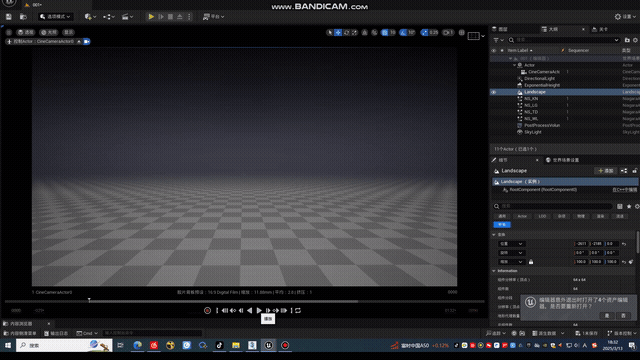The width and height of the screenshot is (640, 360).
Task: Start recording with the sequencer record button
Action: pos(207,311)
